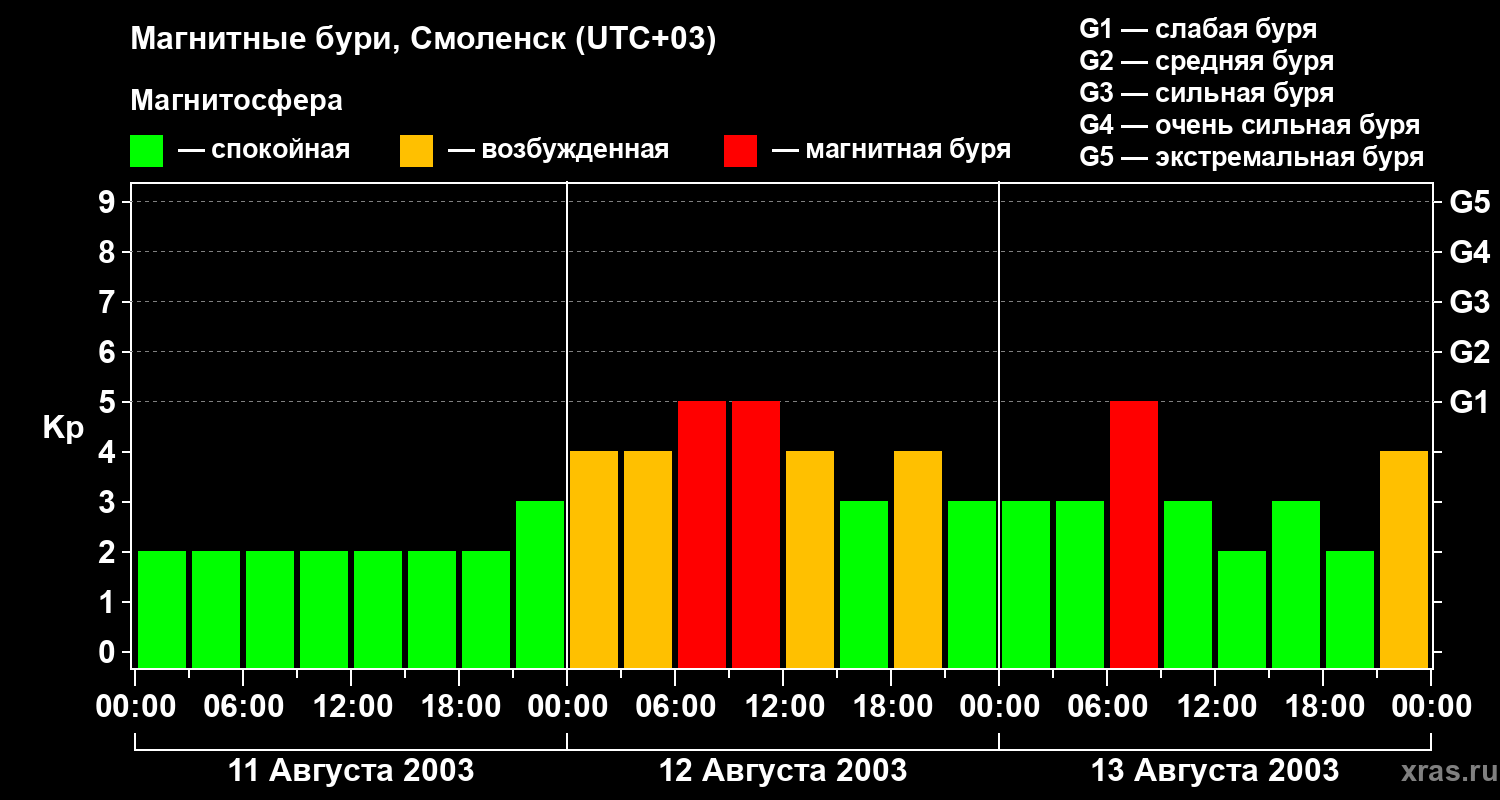The height and width of the screenshot is (800, 1500).
Task: Click the green Kp 3 bar on 11 August
Action: [x=540, y=584]
